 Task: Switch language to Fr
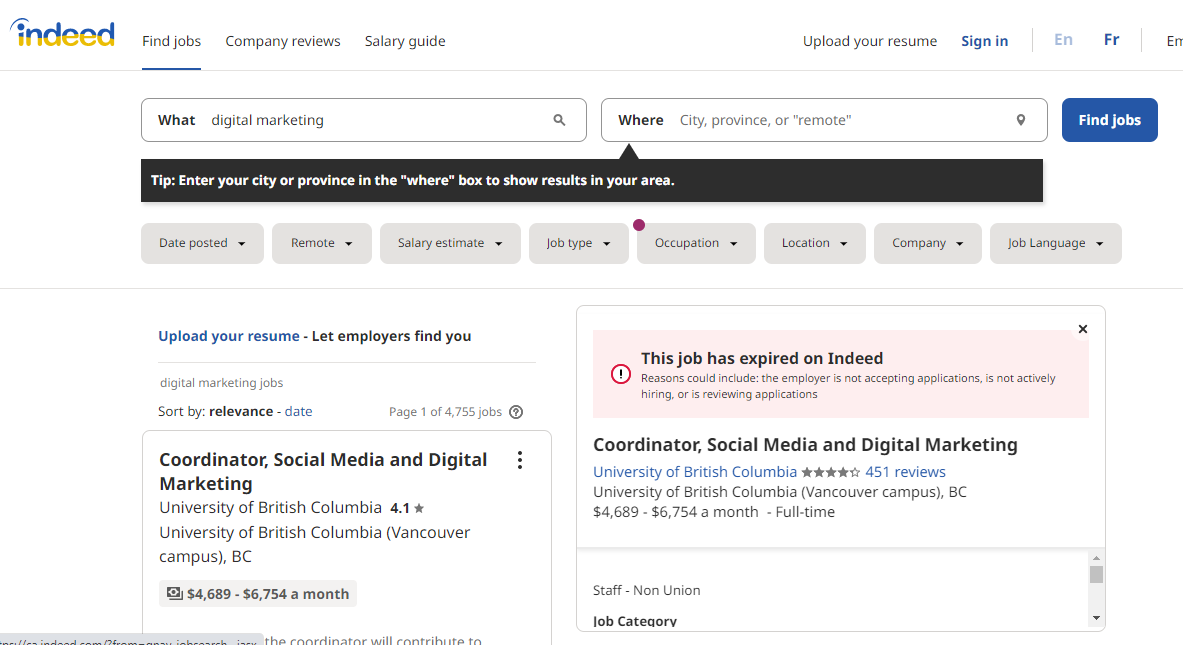(1111, 39)
